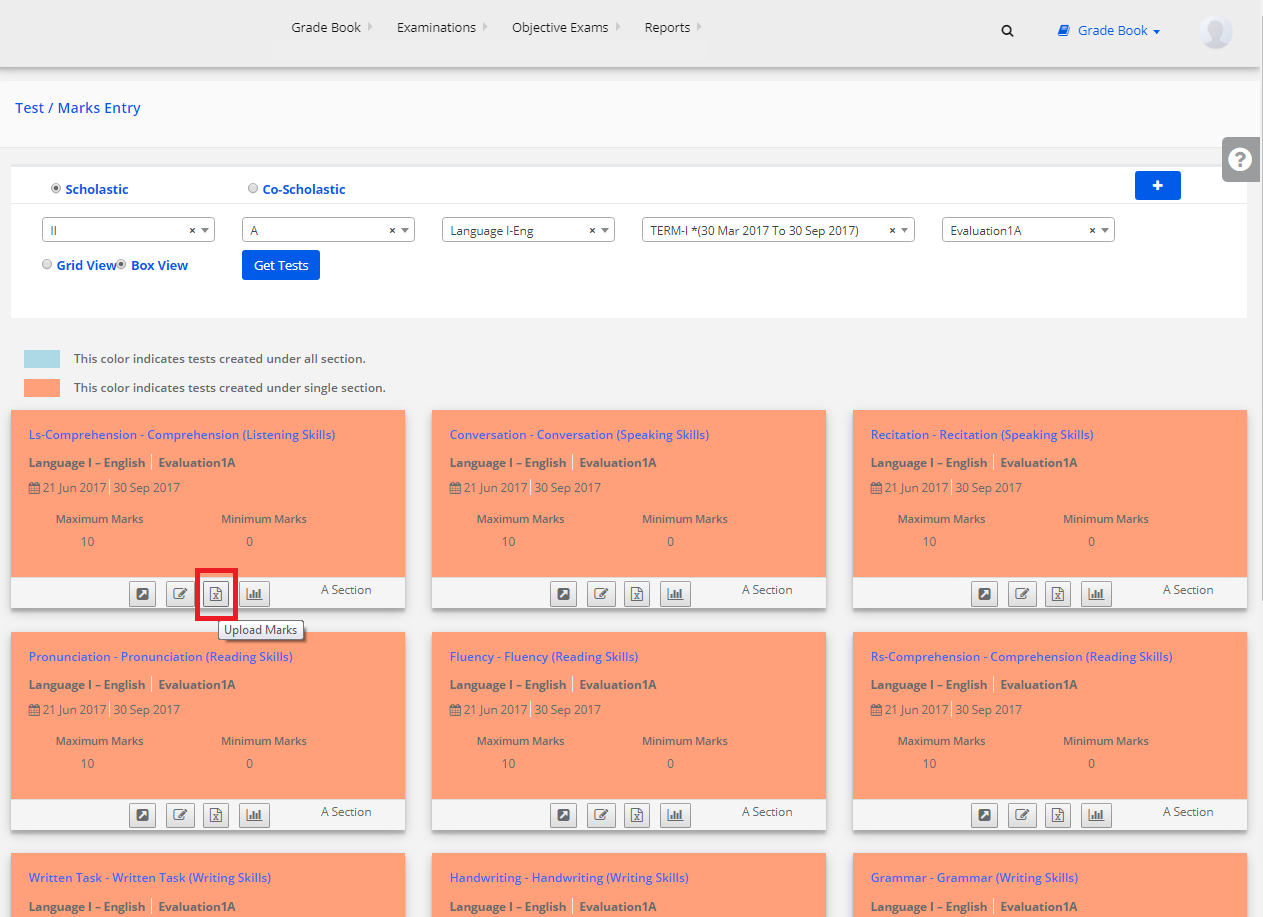Image resolution: width=1263 pixels, height=917 pixels.
Task: Edit the Rs-Comprehension (Reading Skills) test
Action: 1022,815
